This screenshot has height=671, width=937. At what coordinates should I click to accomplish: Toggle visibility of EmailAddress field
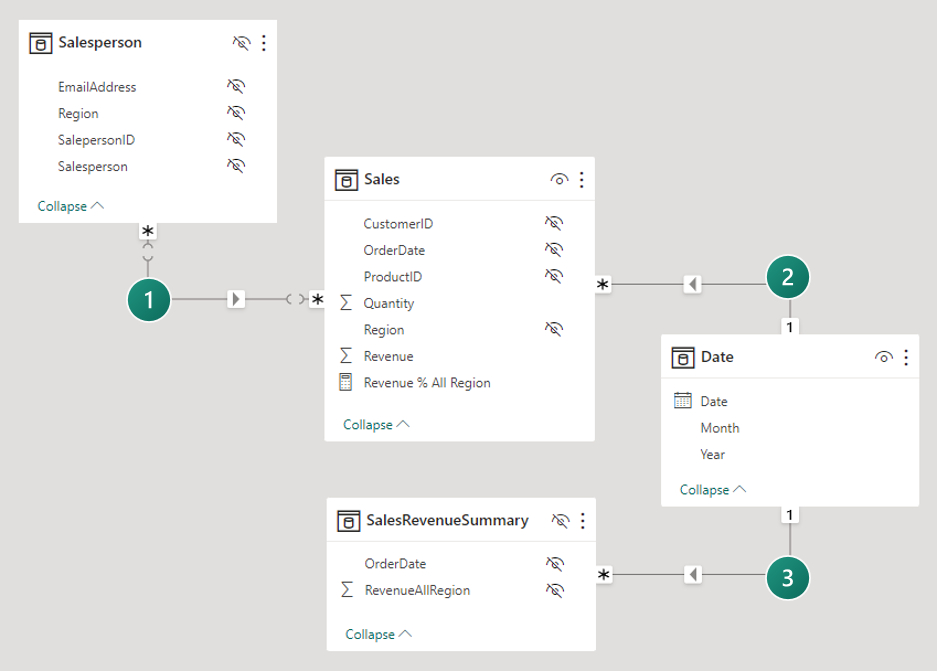pos(236,87)
